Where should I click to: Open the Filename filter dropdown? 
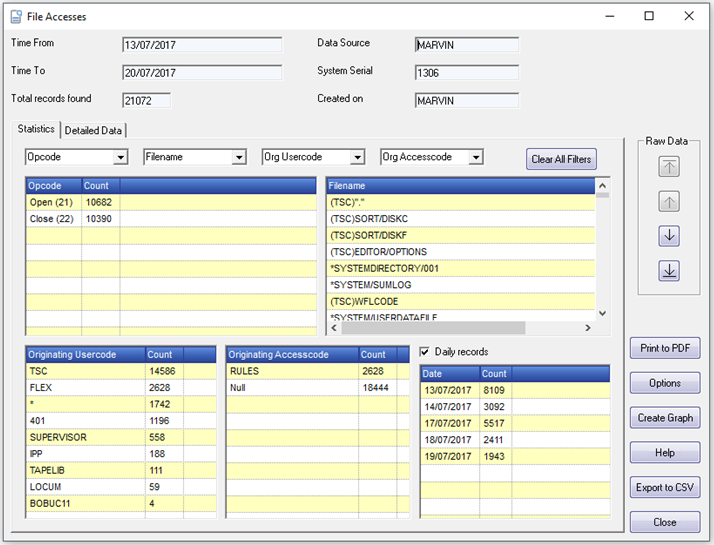[x=239, y=157]
